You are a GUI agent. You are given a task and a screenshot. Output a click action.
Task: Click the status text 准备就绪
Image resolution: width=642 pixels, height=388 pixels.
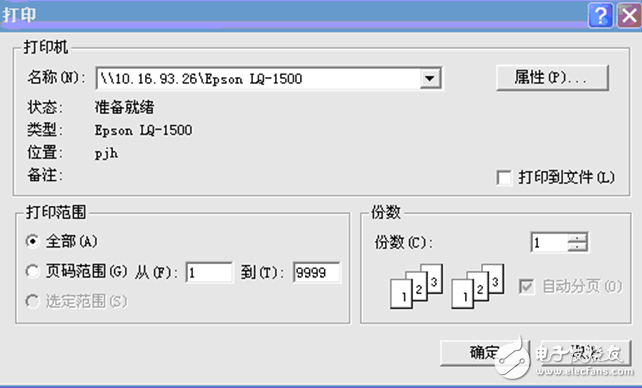pos(124,108)
